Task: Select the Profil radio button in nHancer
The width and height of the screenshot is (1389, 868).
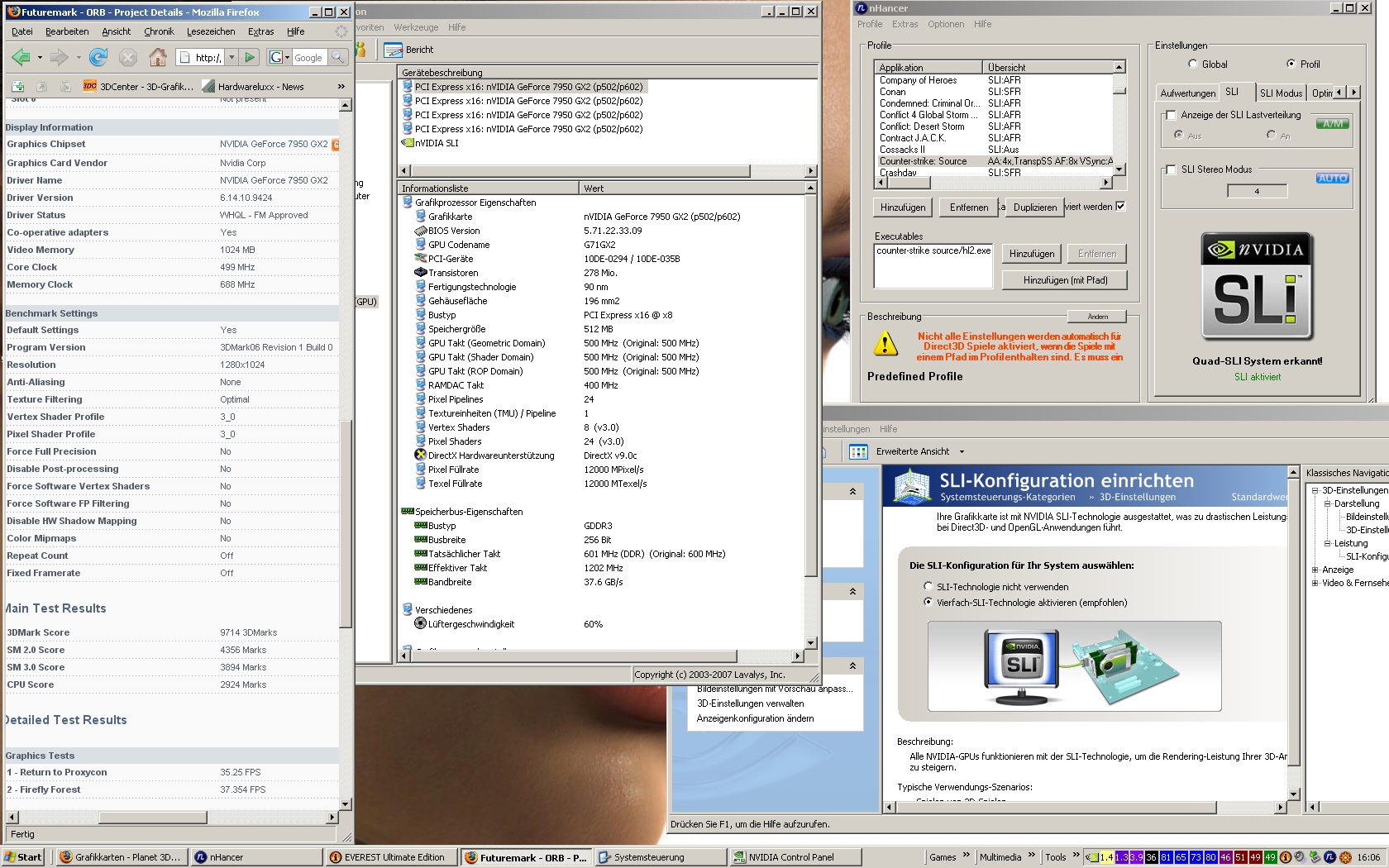Action: (x=1291, y=64)
